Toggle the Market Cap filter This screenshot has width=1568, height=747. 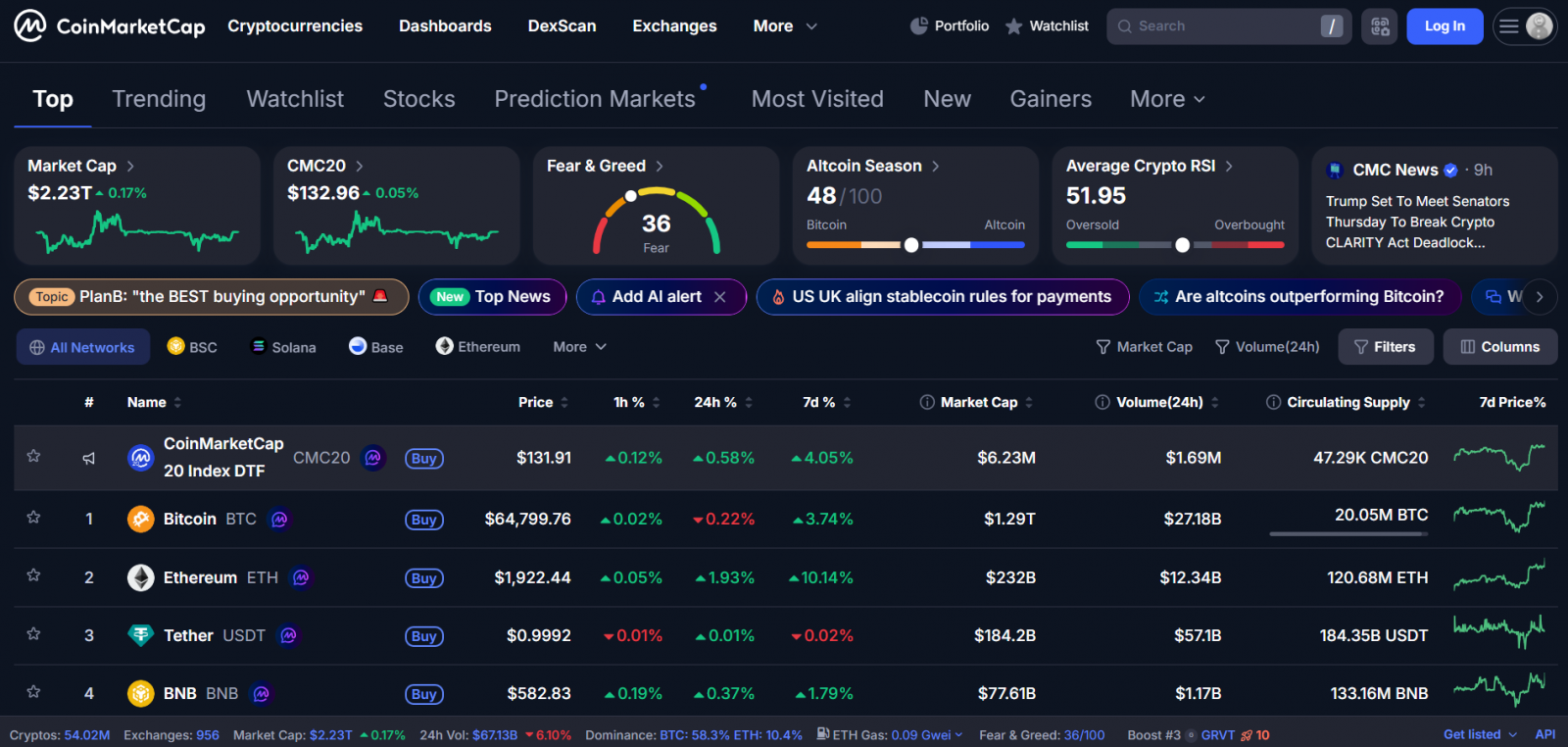click(1145, 347)
